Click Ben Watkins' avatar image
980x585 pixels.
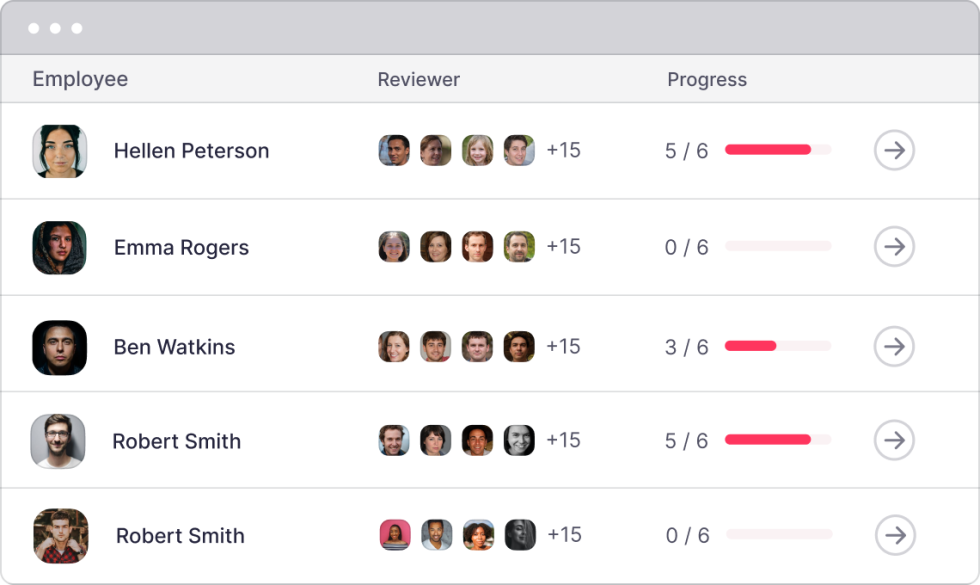tap(59, 347)
